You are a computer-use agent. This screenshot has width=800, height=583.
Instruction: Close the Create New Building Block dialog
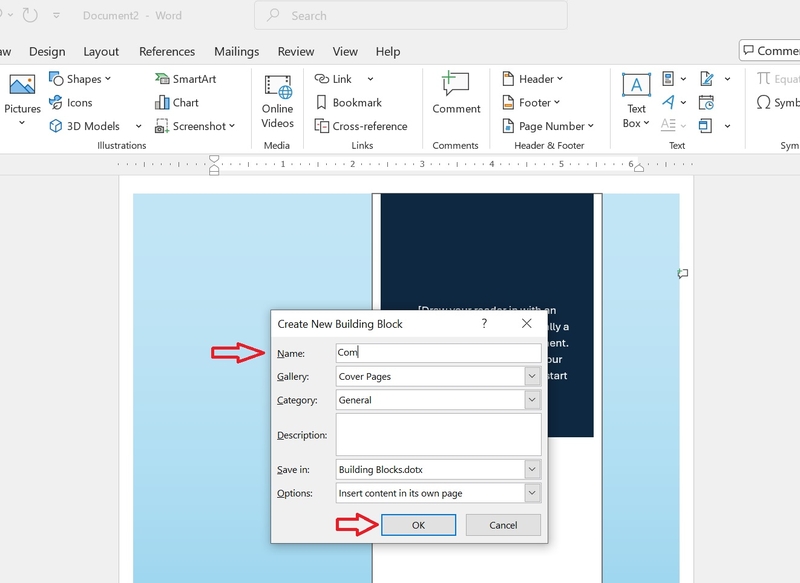[527, 323]
